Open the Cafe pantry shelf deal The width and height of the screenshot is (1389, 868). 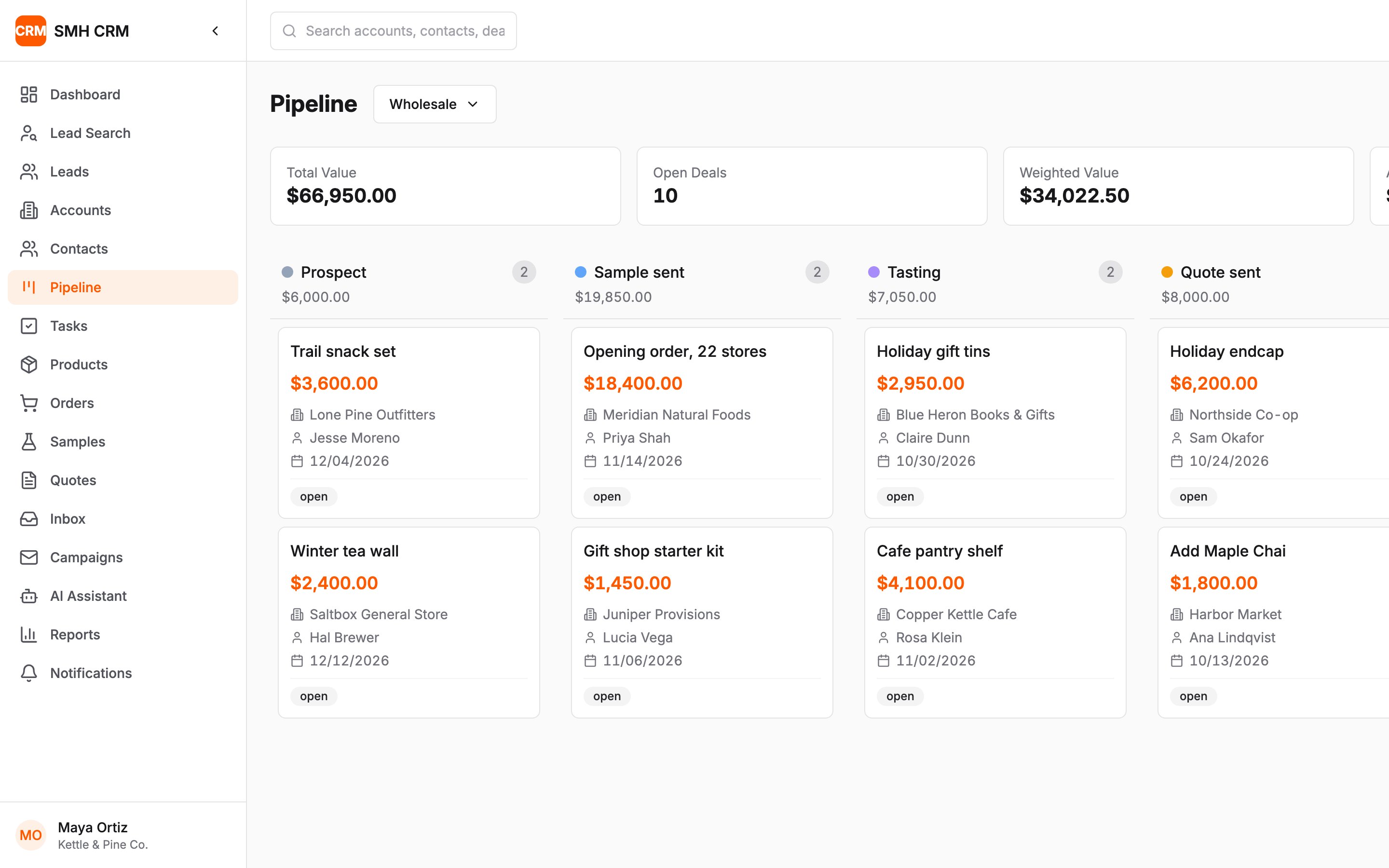click(994, 622)
